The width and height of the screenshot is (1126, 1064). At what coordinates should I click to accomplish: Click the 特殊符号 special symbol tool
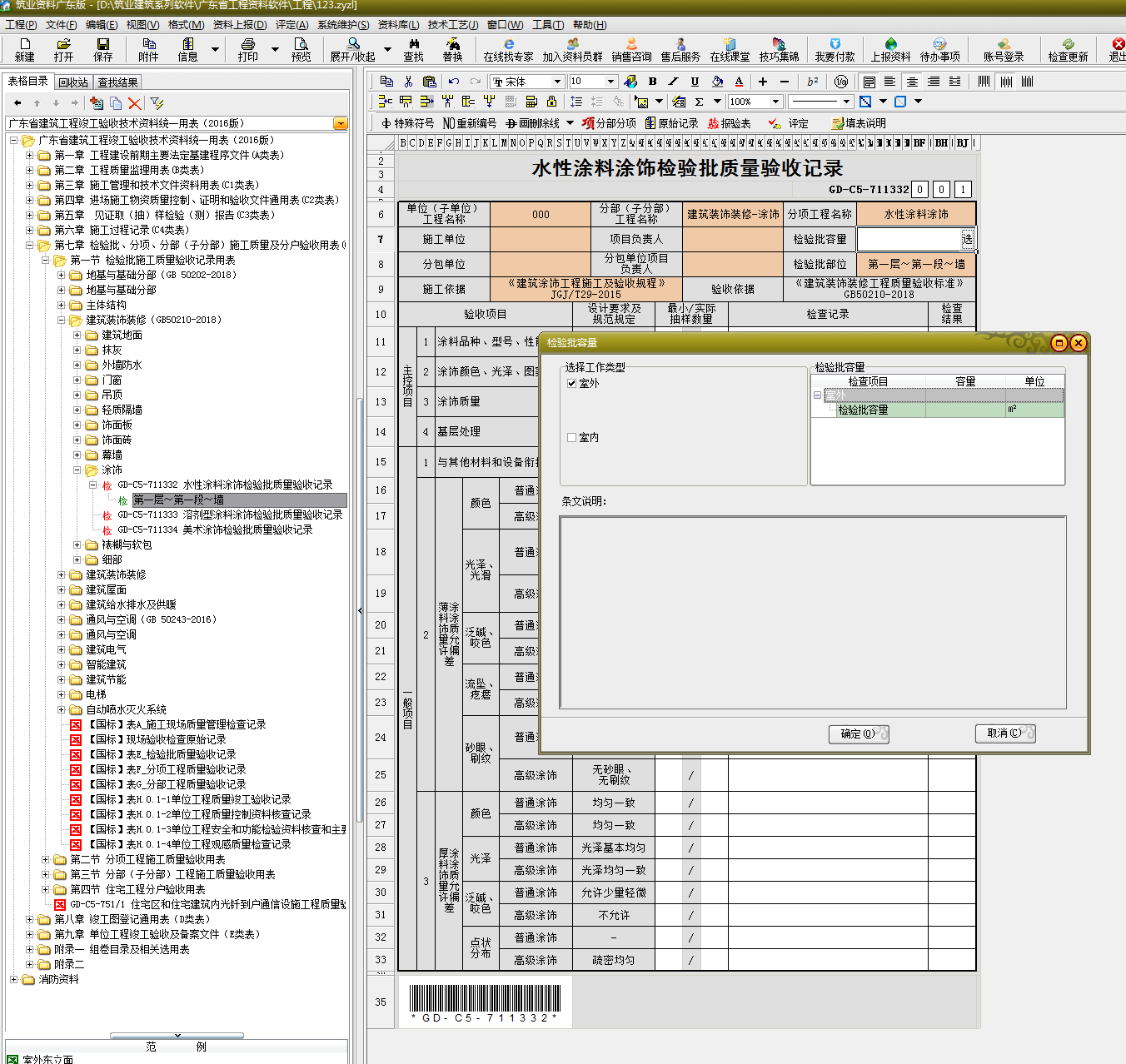tap(408, 123)
